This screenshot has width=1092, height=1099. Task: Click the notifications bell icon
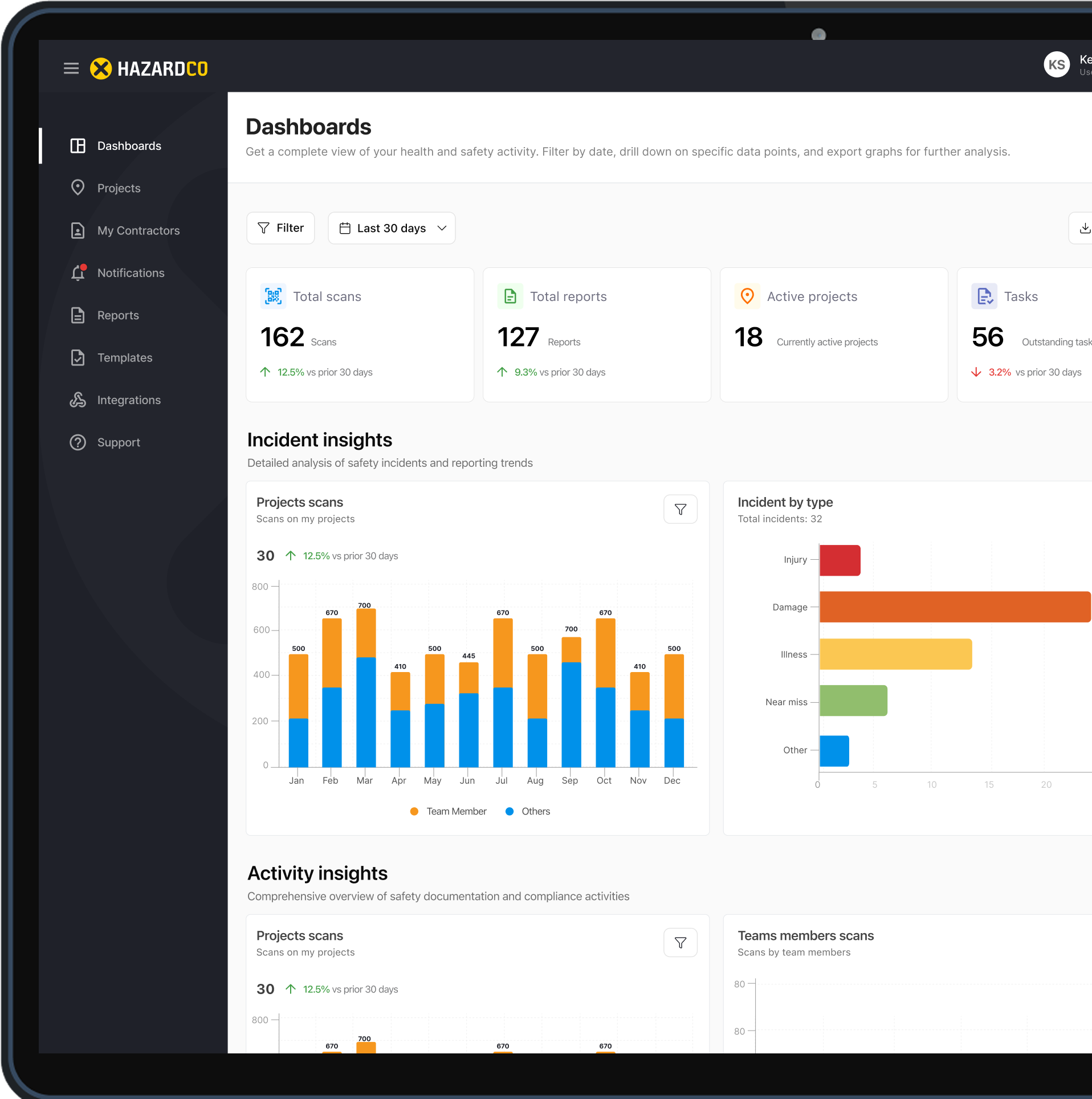coord(78,273)
